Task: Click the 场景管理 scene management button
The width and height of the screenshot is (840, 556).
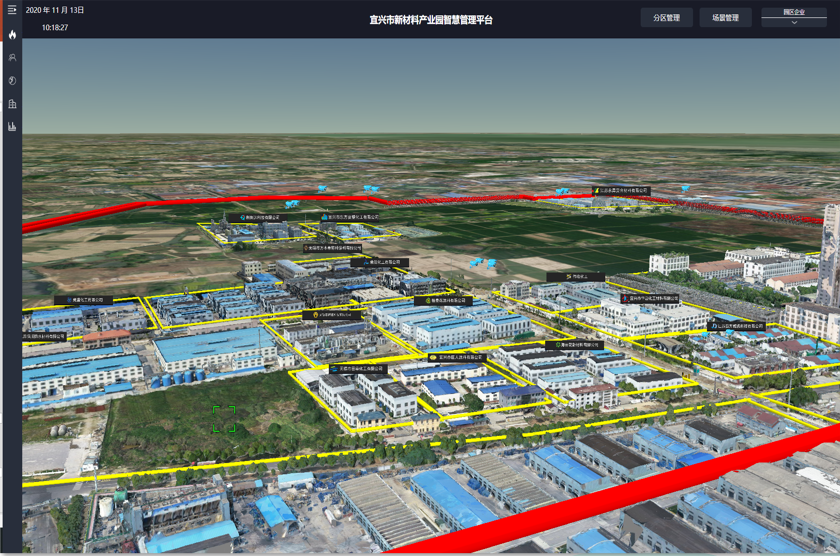Action: [725, 18]
